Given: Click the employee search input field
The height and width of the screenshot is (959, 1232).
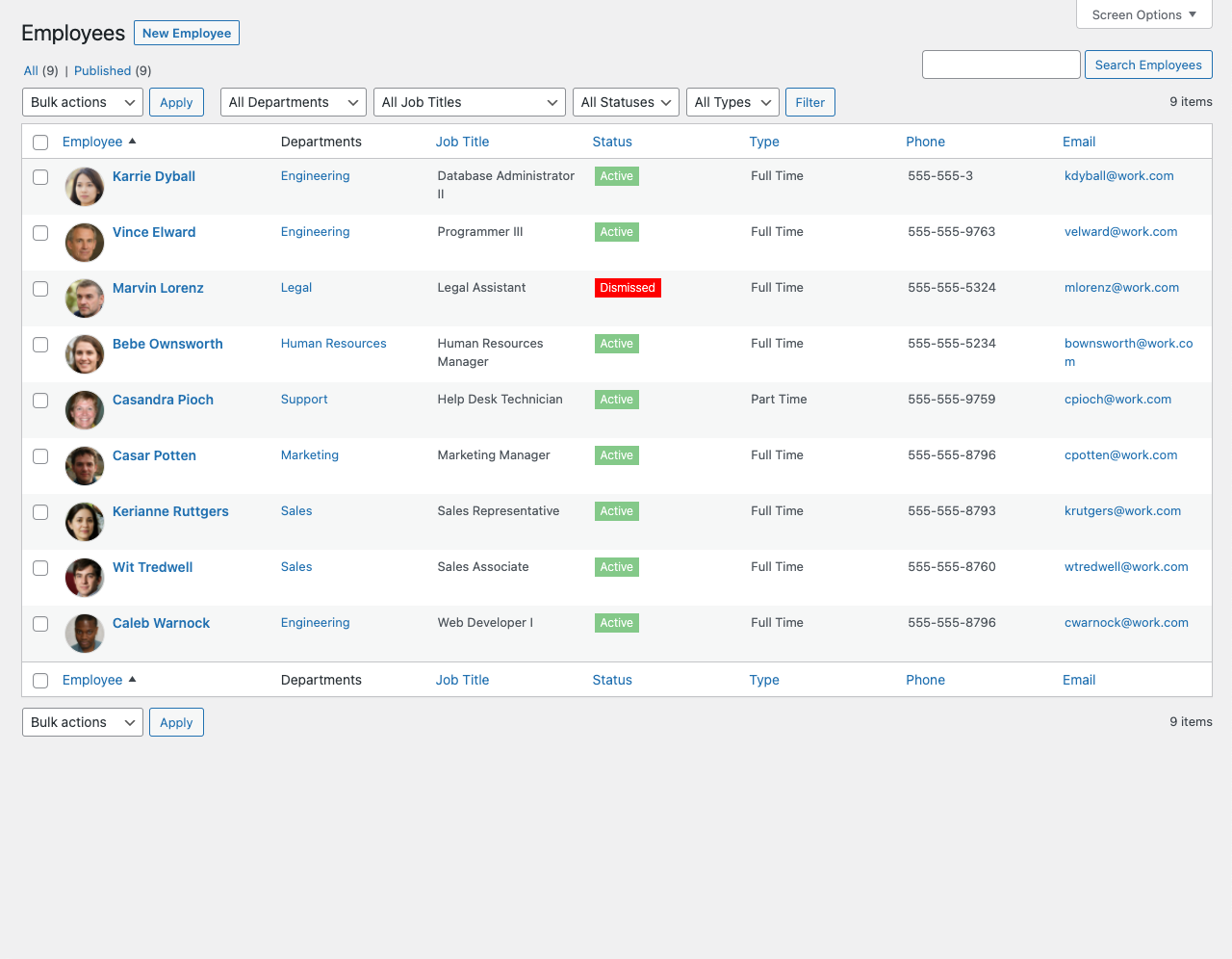Looking at the screenshot, I should pyautogui.click(x=1000, y=65).
